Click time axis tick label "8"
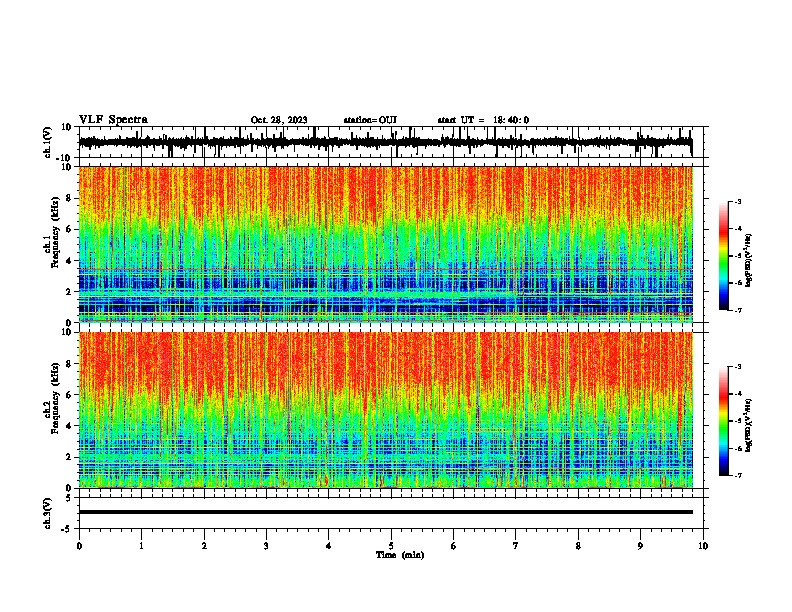The width and height of the screenshot is (792, 612). [x=578, y=546]
